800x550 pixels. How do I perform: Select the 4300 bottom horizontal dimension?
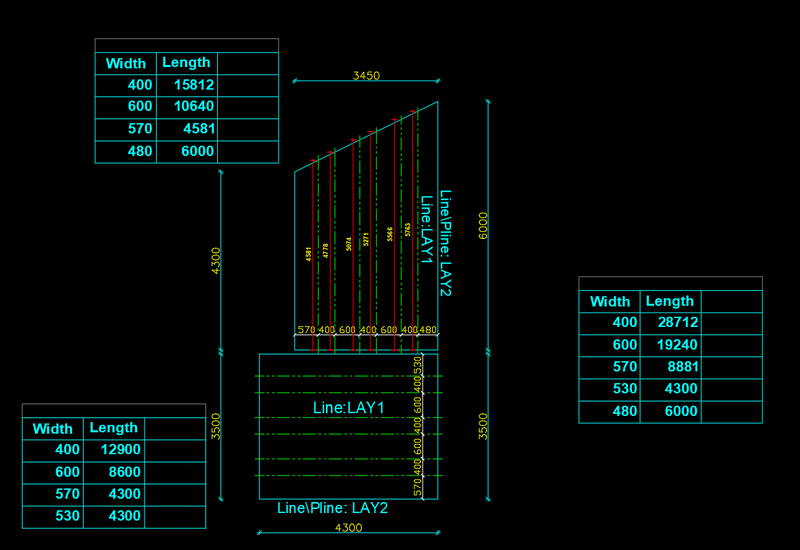point(348,527)
